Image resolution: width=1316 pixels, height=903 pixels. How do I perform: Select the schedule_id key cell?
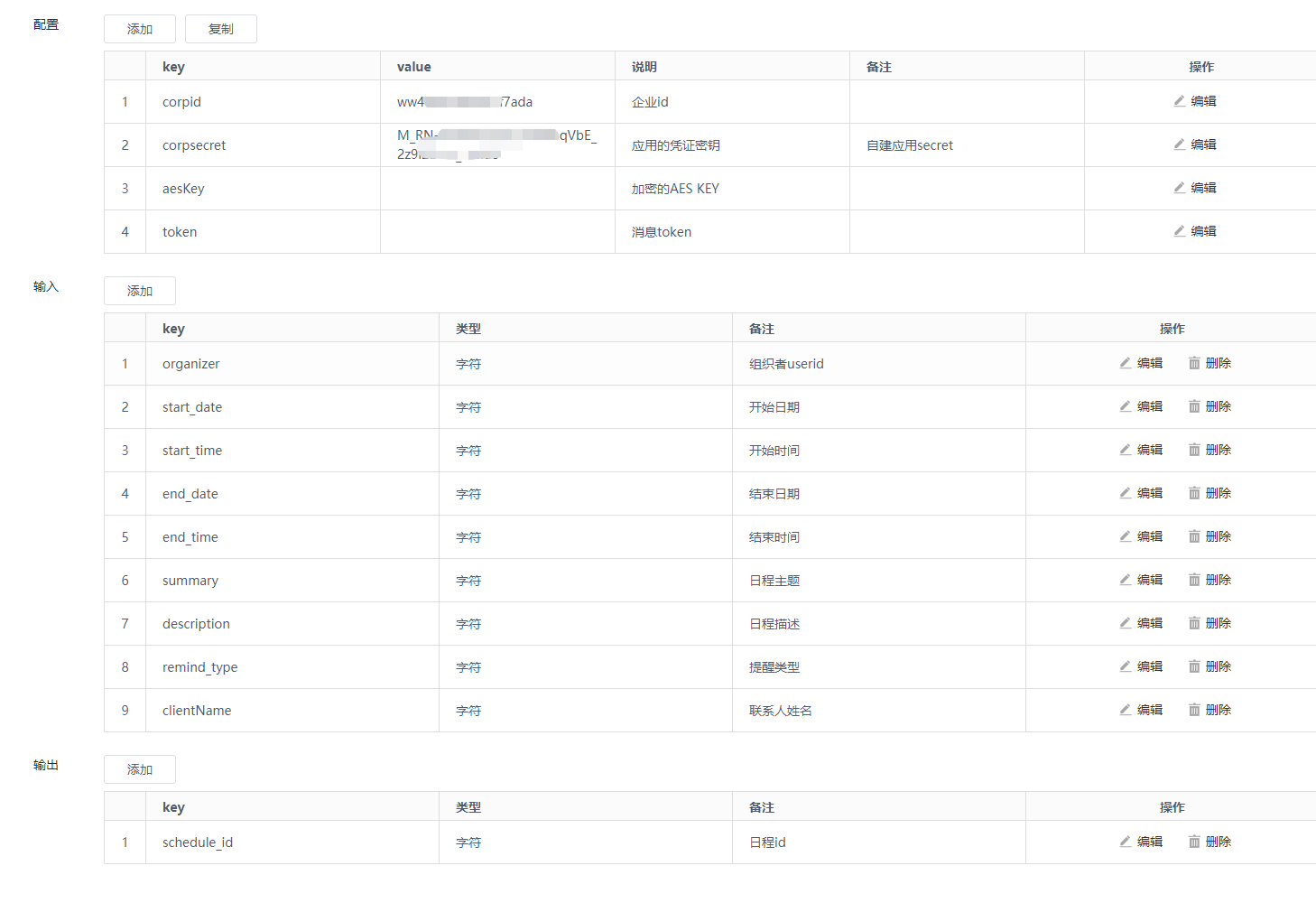coord(292,842)
